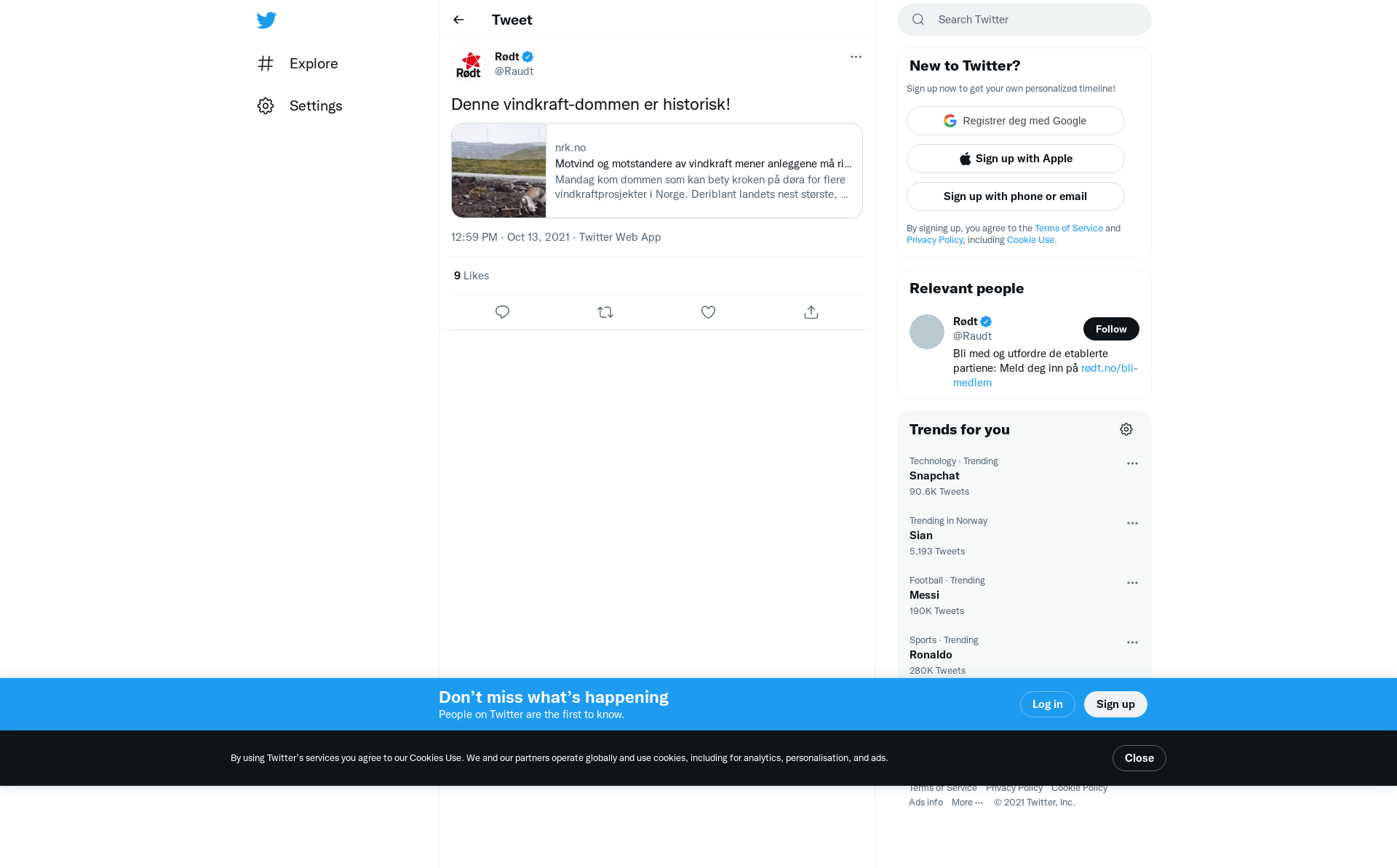Like the tweet with heart icon

(708, 312)
